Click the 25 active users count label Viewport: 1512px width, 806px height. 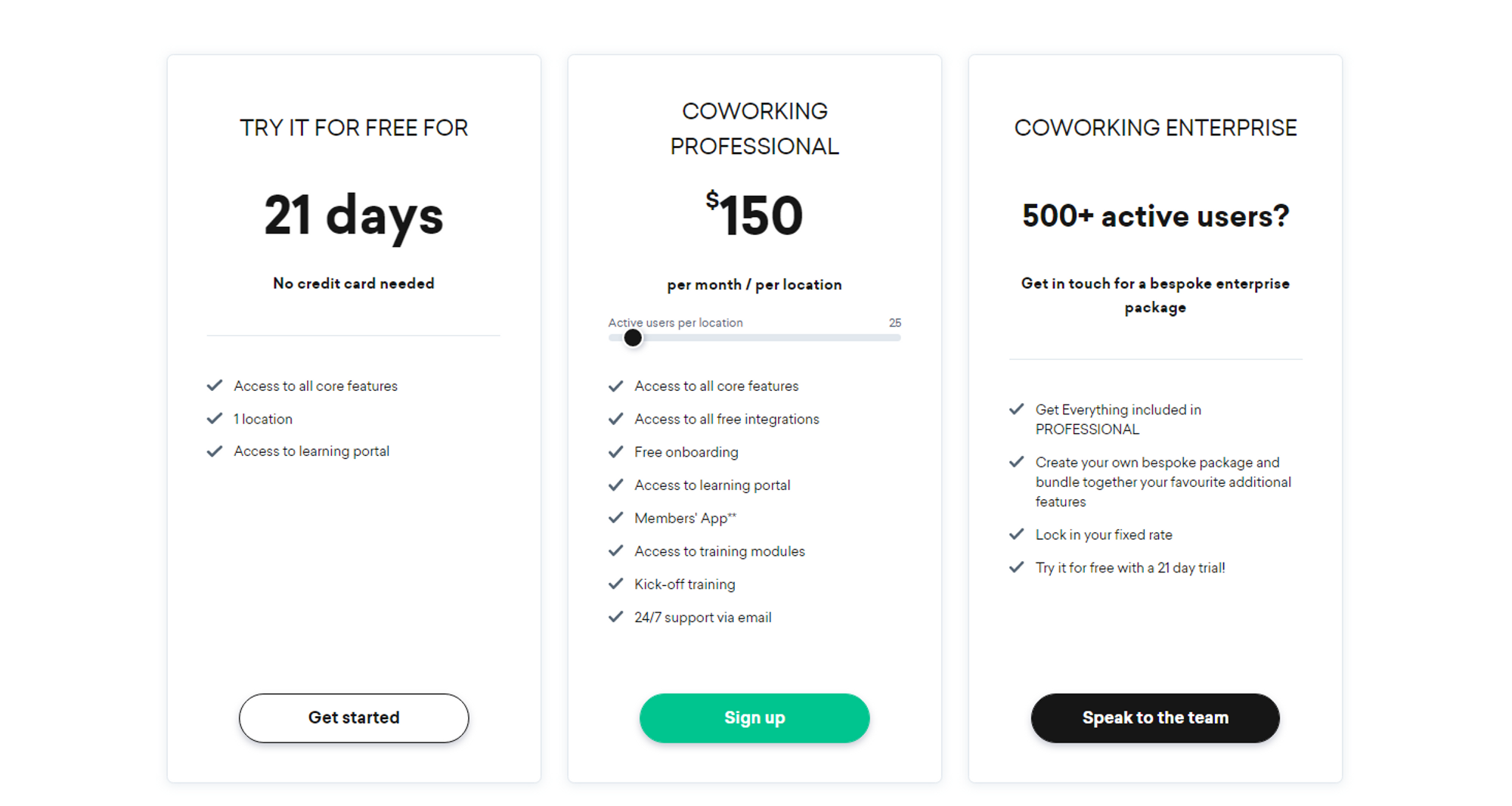895,323
